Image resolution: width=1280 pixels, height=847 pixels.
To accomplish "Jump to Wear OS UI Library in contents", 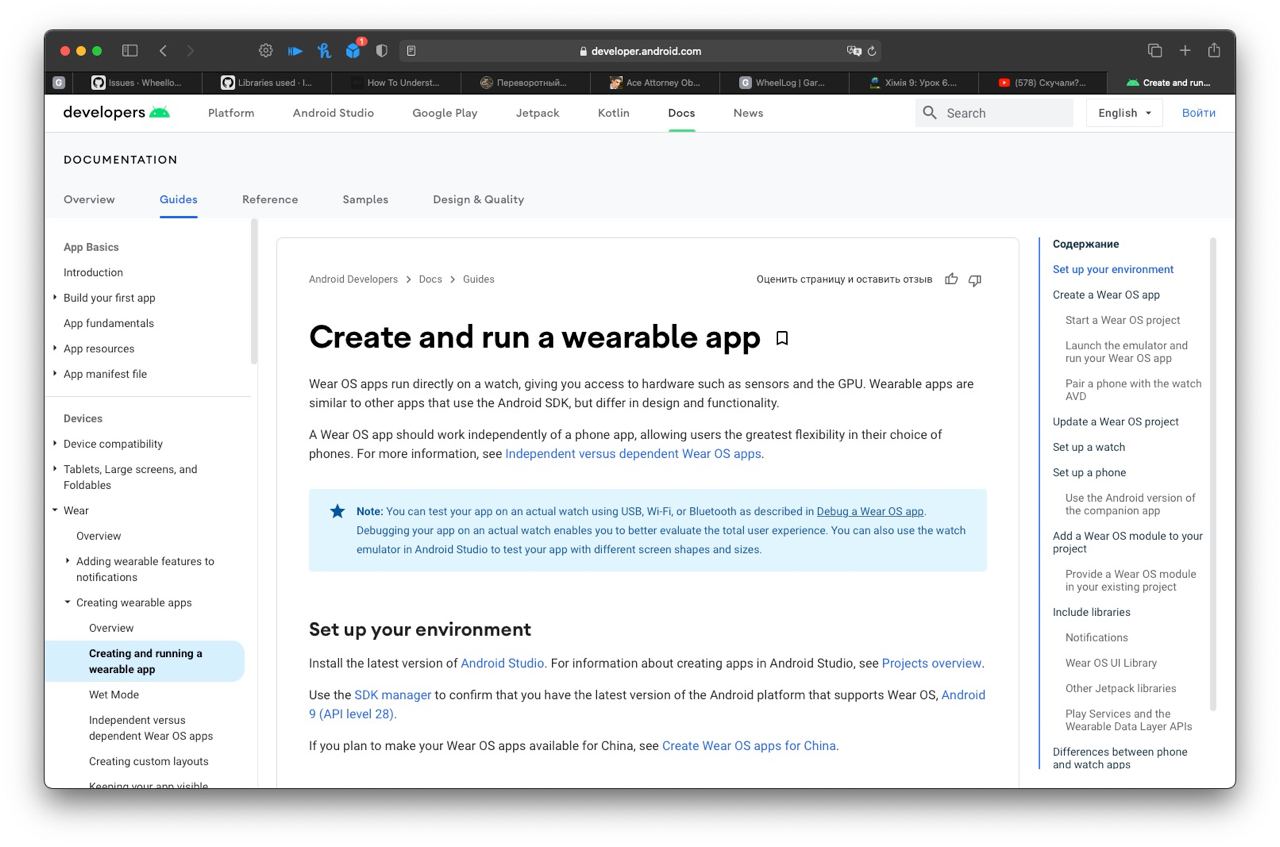I will [x=1111, y=662].
